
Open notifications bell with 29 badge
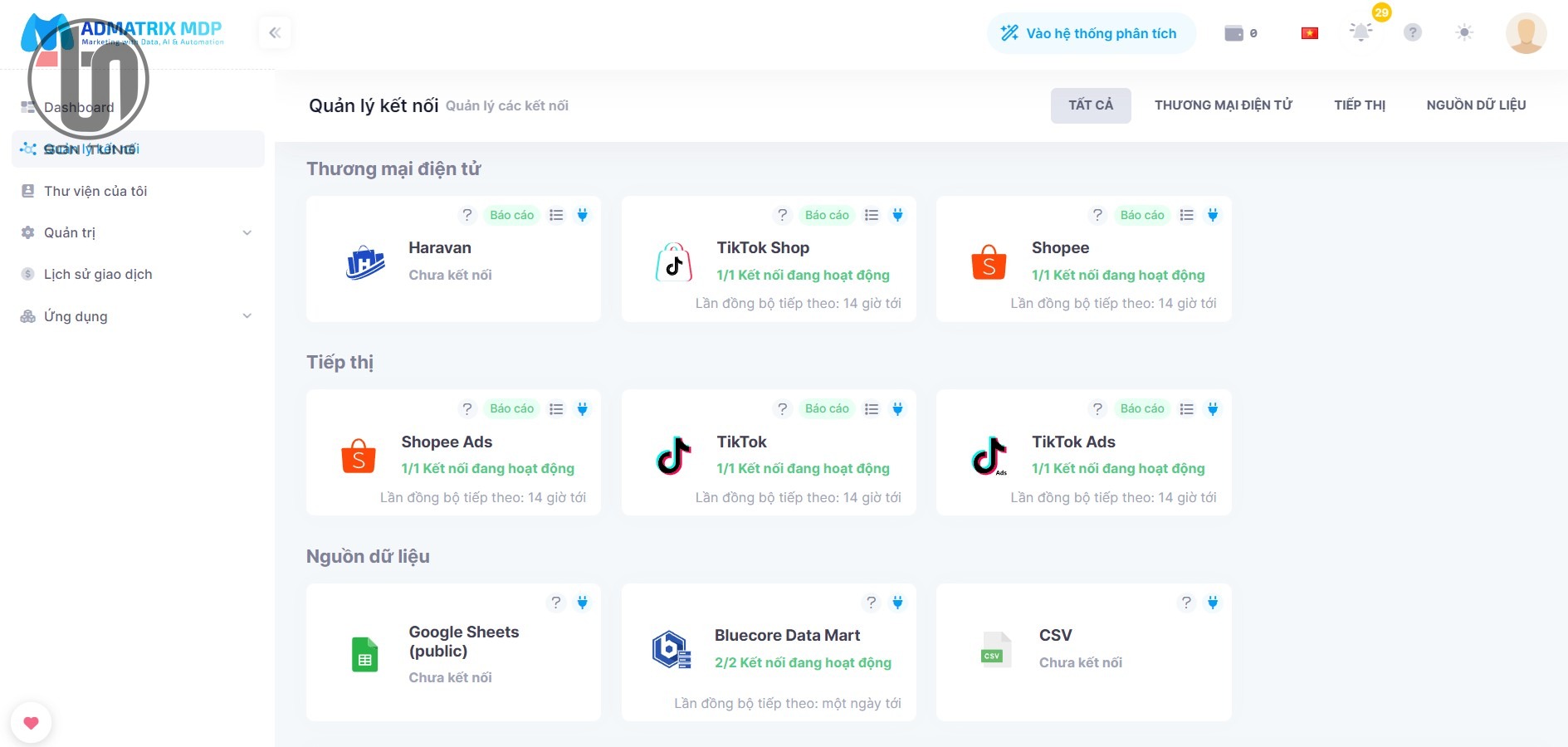click(x=1361, y=32)
